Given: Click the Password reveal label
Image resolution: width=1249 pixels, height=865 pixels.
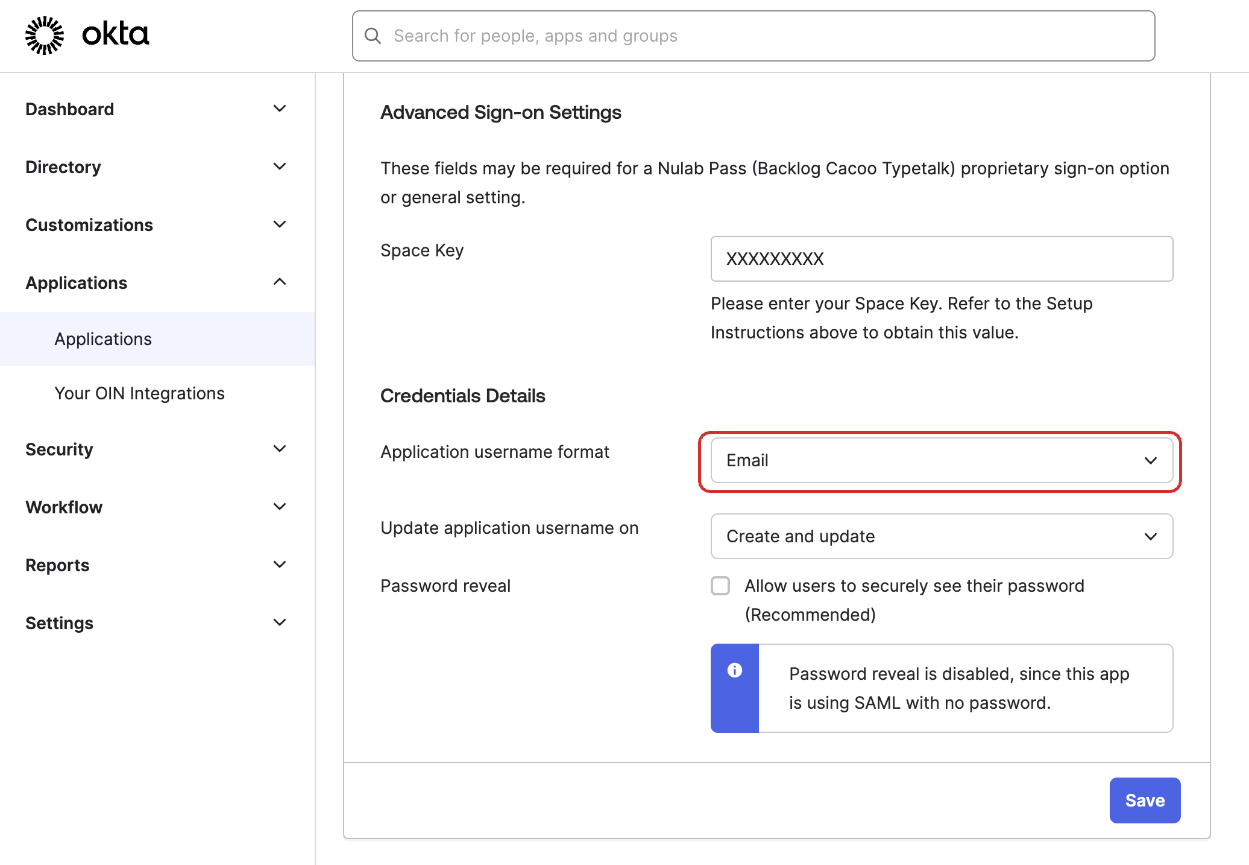Looking at the screenshot, I should point(446,586).
